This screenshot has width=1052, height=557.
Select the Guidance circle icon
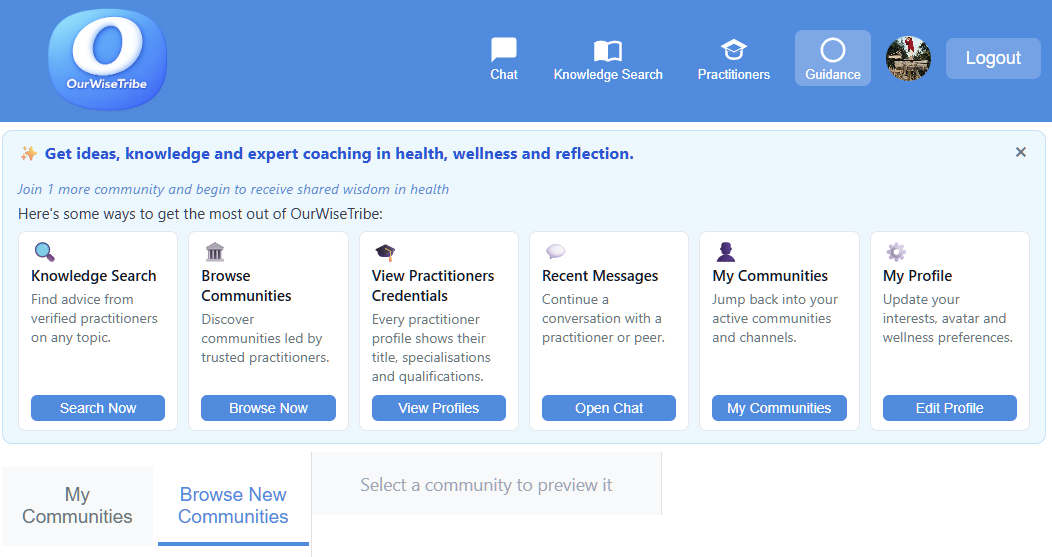tap(833, 50)
